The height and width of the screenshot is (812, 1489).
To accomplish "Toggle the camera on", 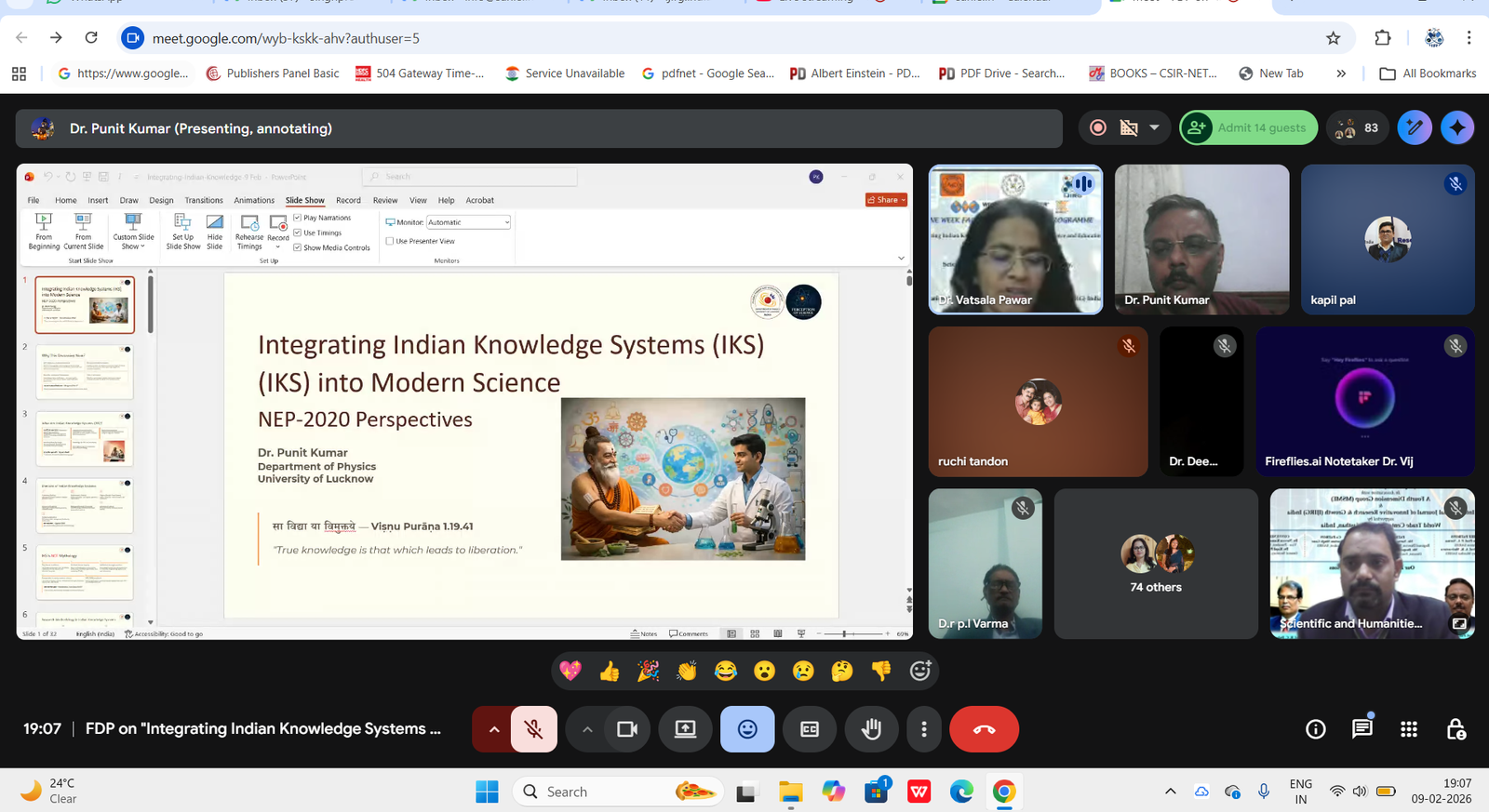I will click(627, 729).
